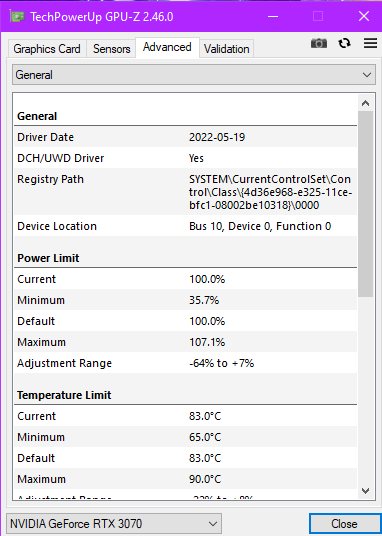This screenshot has width=382, height=536.
Task: Open the hamburger menu icon
Action: 370,43
